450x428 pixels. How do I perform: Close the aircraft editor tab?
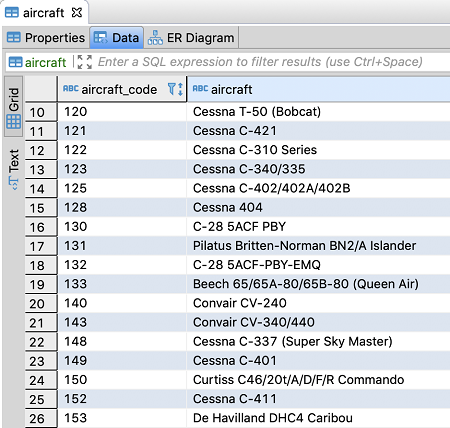pos(77,13)
